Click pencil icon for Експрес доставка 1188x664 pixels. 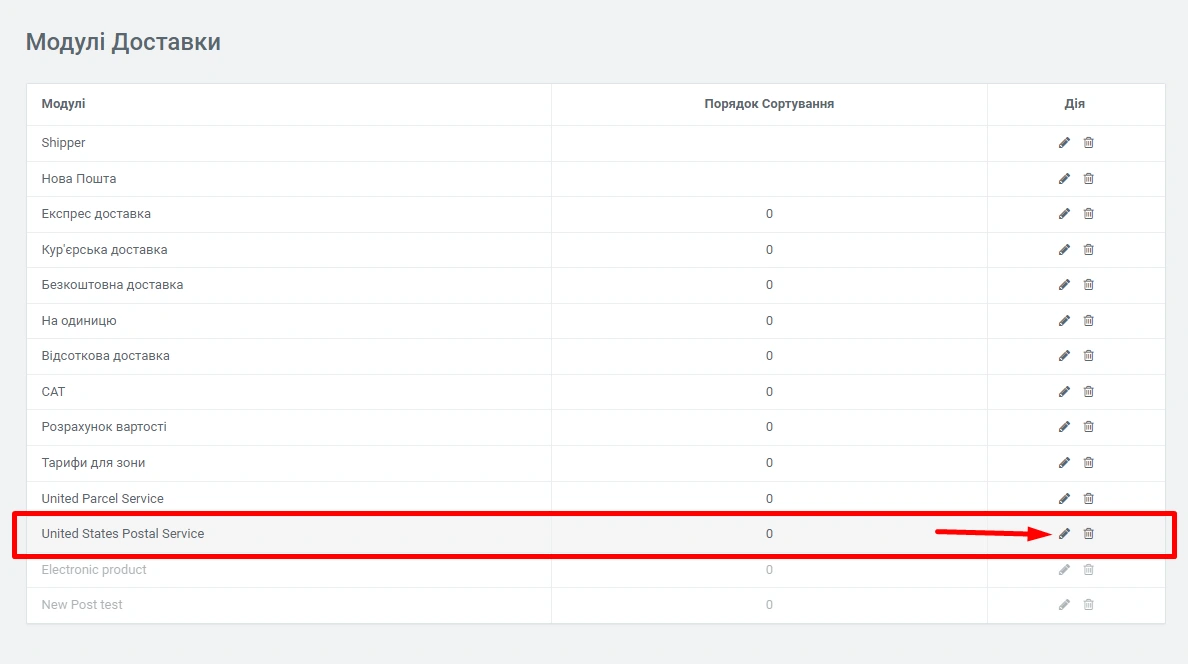pyautogui.click(x=1064, y=214)
